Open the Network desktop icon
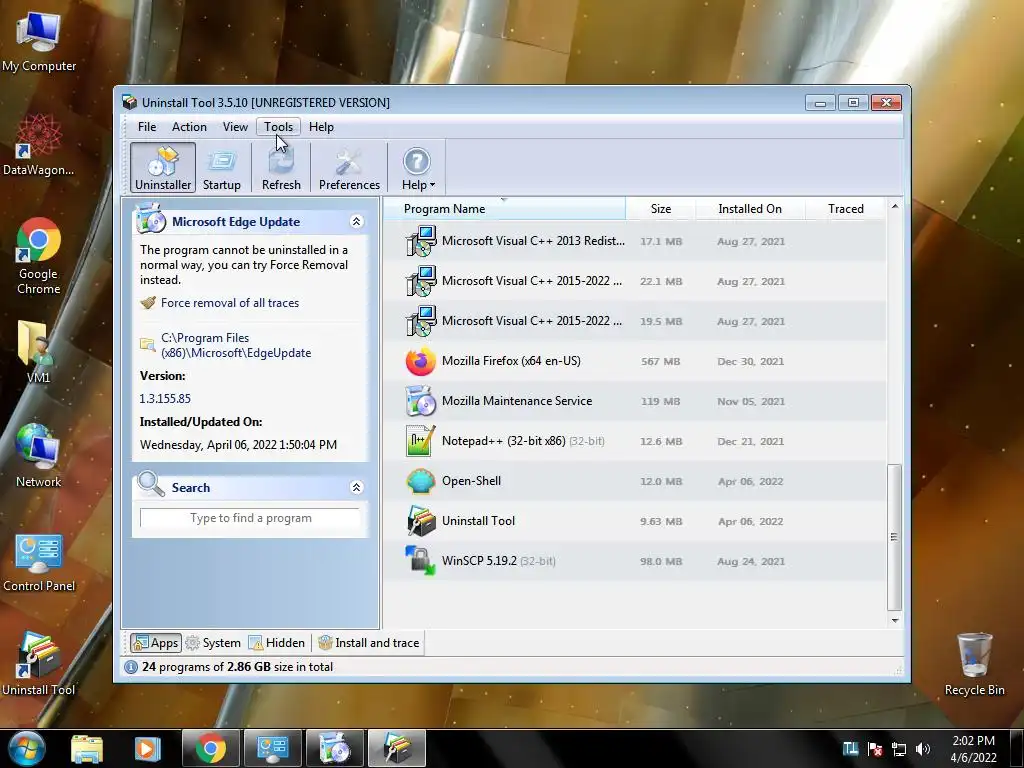 pyautogui.click(x=39, y=455)
